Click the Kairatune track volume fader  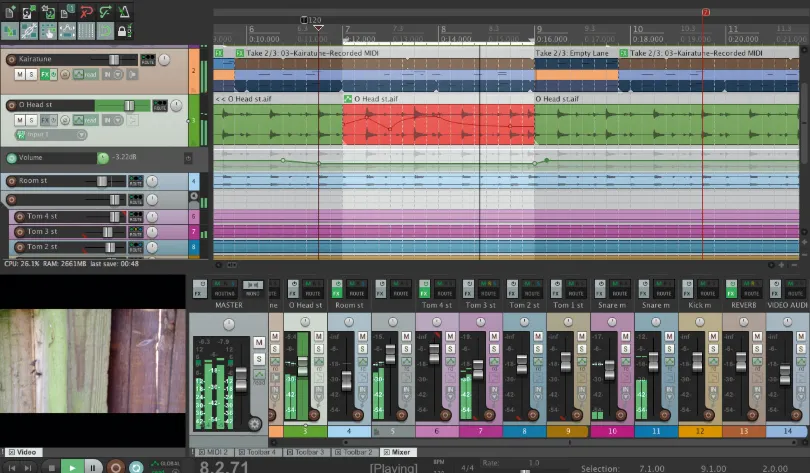tap(114, 59)
